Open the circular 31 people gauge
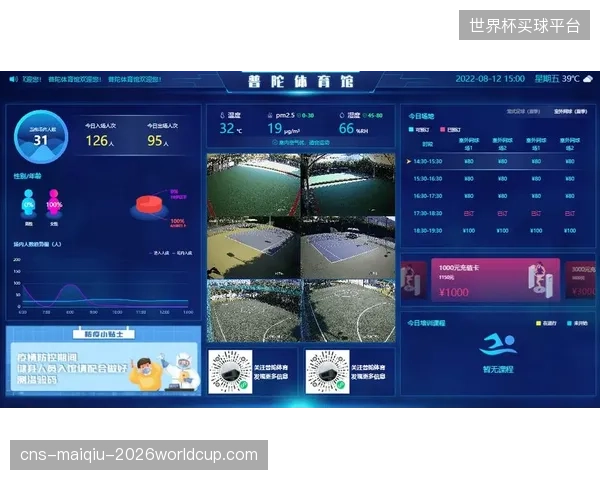 tap(41, 137)
